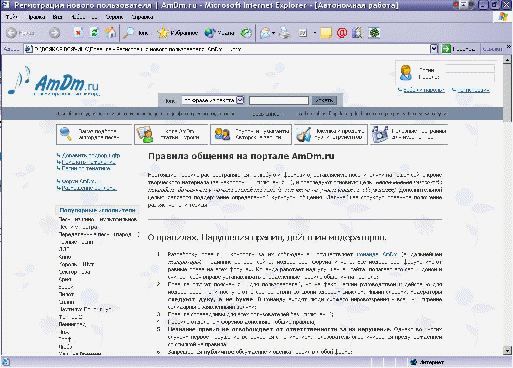The width and height of the screenshot is (513, 368).
Task: Open the Избранное menu
Action: point(84,17)
